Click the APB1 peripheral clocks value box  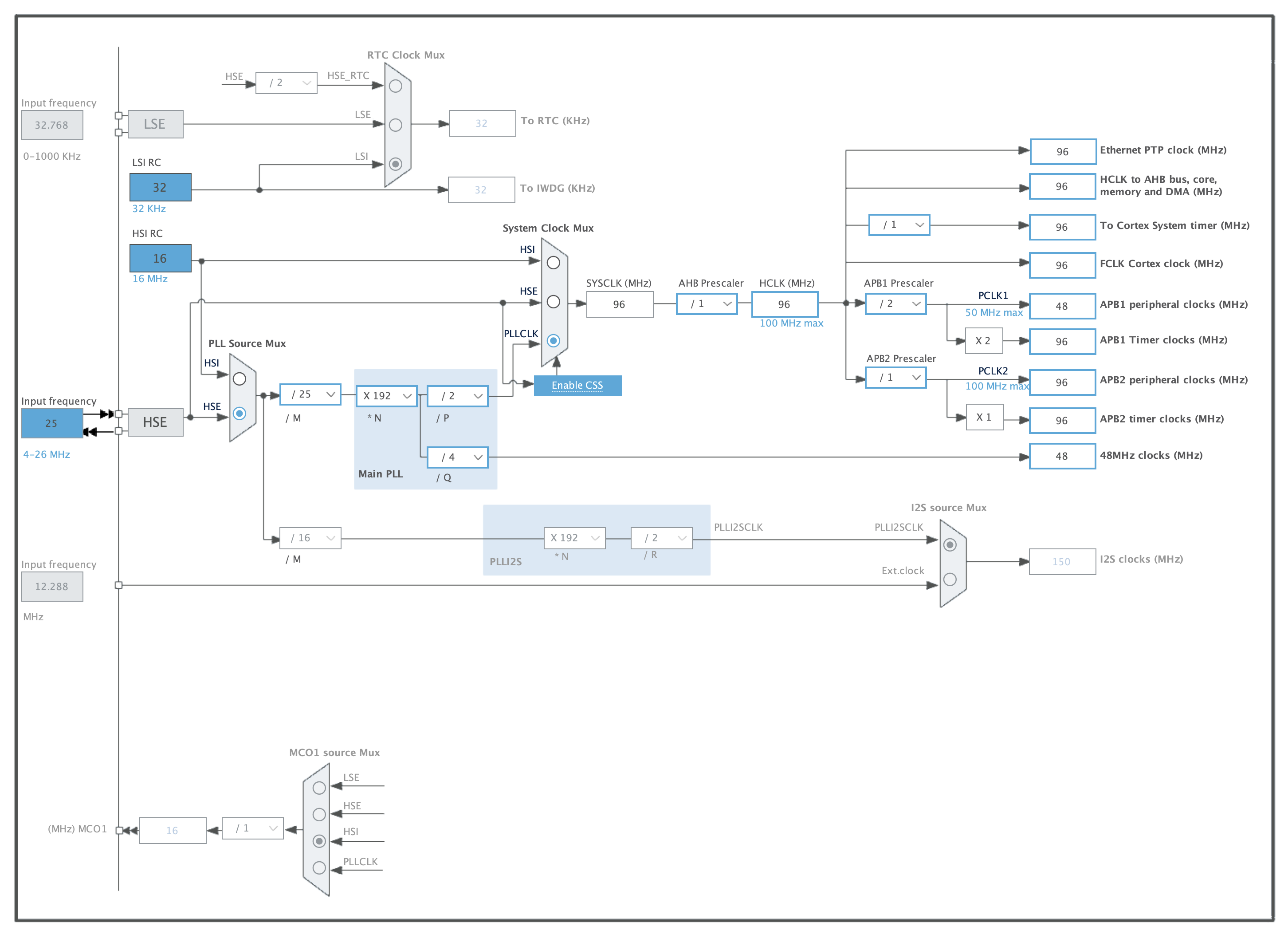1063,306
